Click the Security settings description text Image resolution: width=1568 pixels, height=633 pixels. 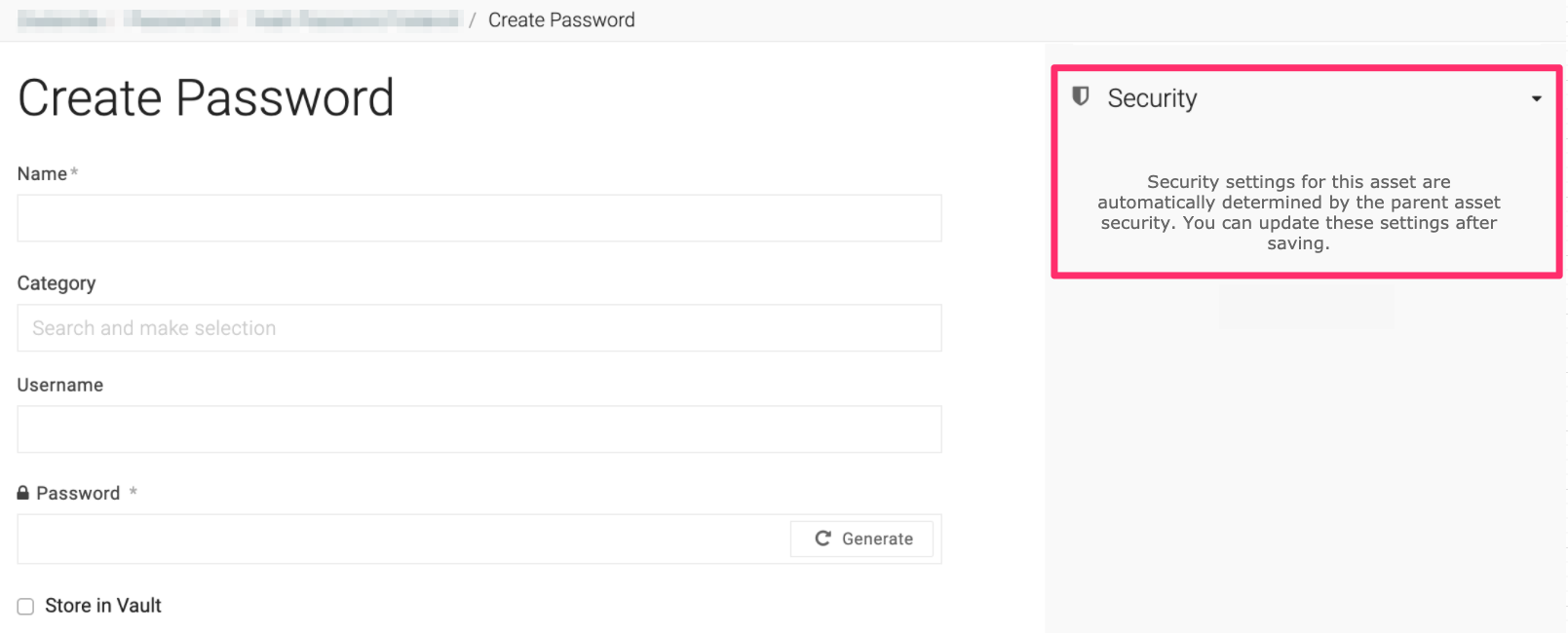1298,212
